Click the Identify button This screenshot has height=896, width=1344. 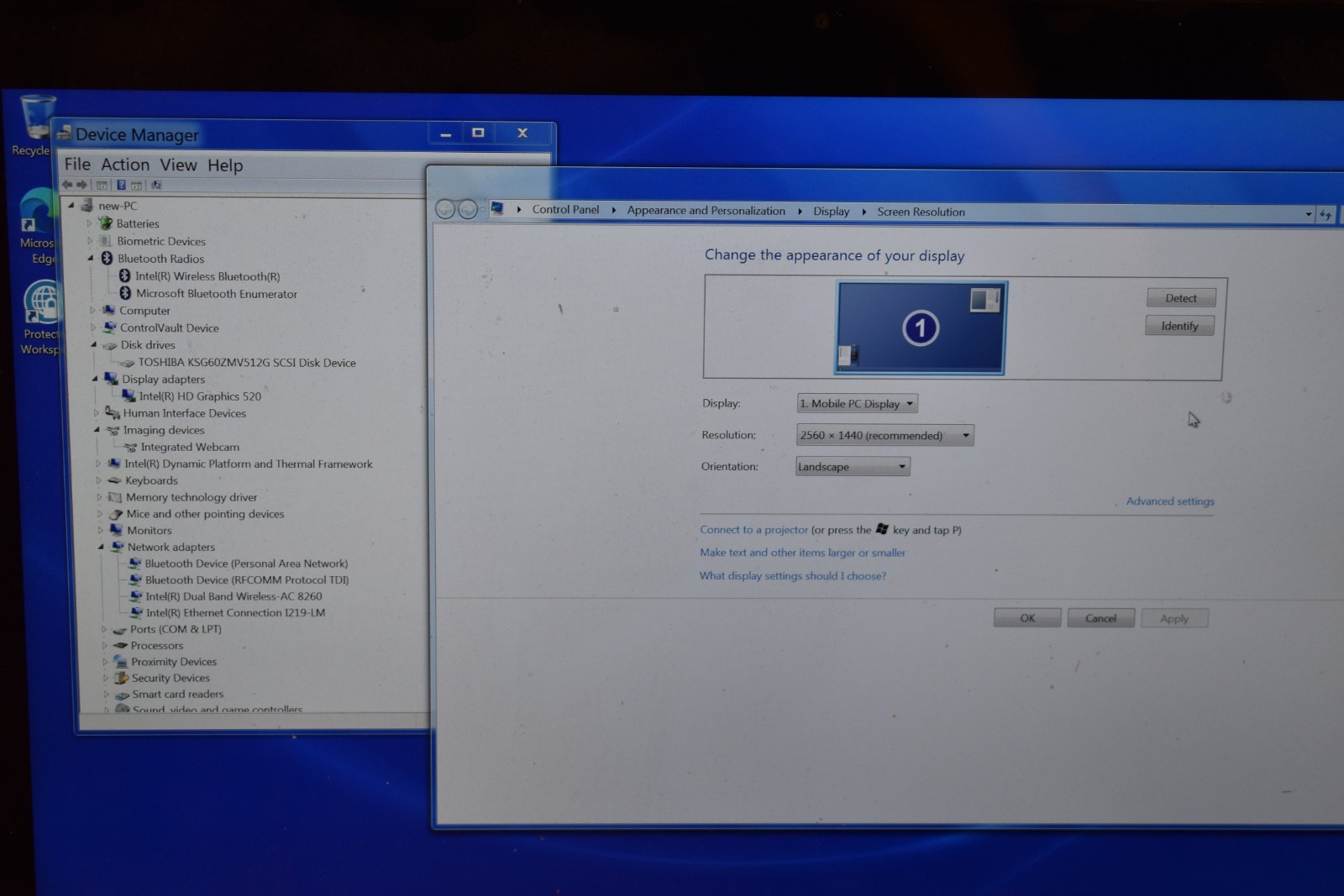click(x=1179, y=326)
